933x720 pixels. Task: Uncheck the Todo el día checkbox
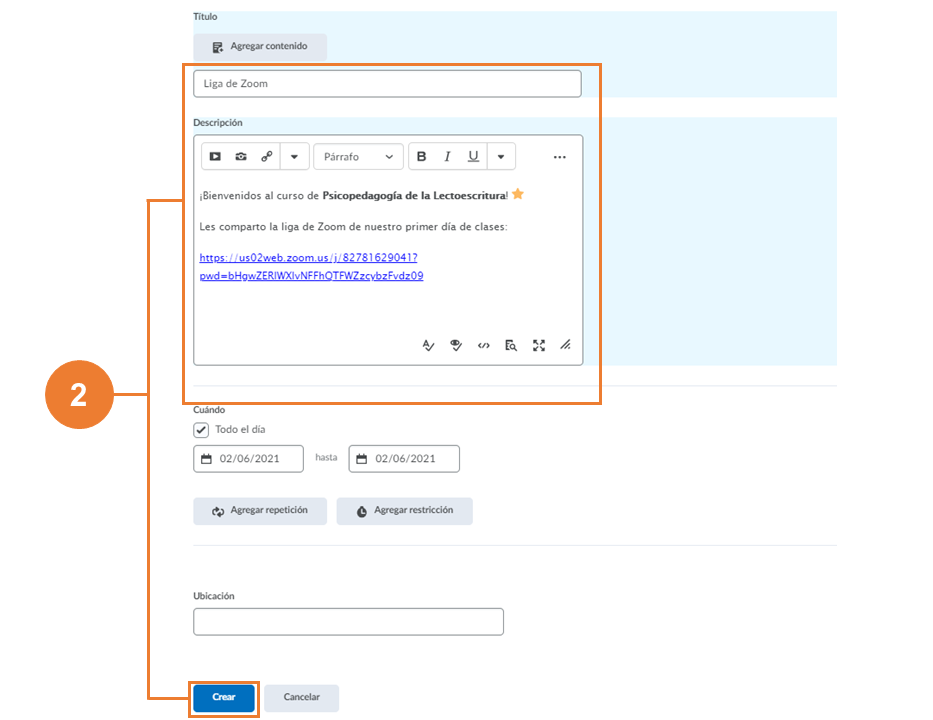(x=201, y=430)
